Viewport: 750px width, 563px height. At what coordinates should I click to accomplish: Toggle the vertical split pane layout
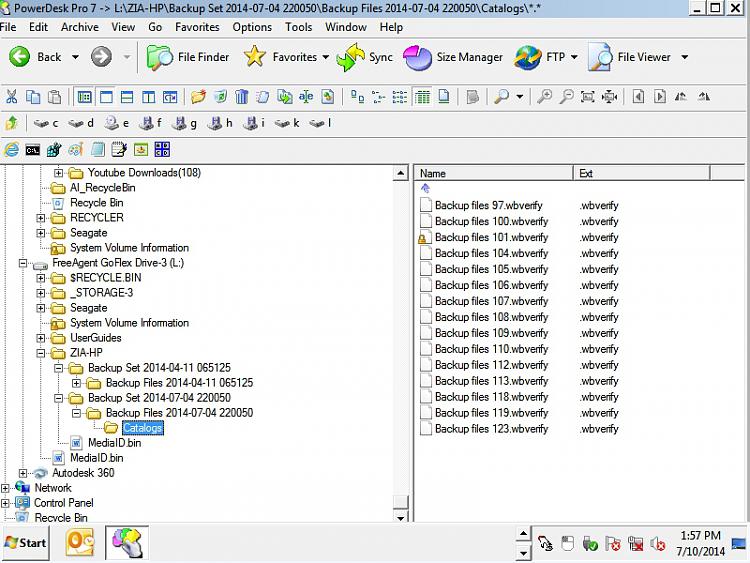click(149, 97)
